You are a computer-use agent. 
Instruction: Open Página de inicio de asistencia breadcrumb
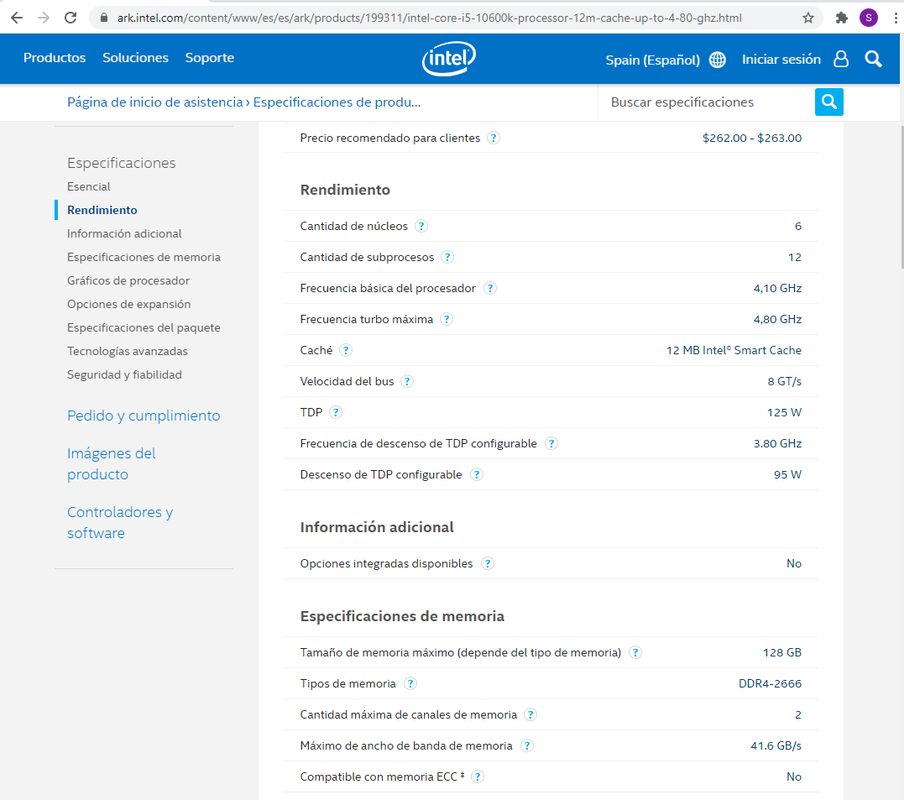[155, 102]
